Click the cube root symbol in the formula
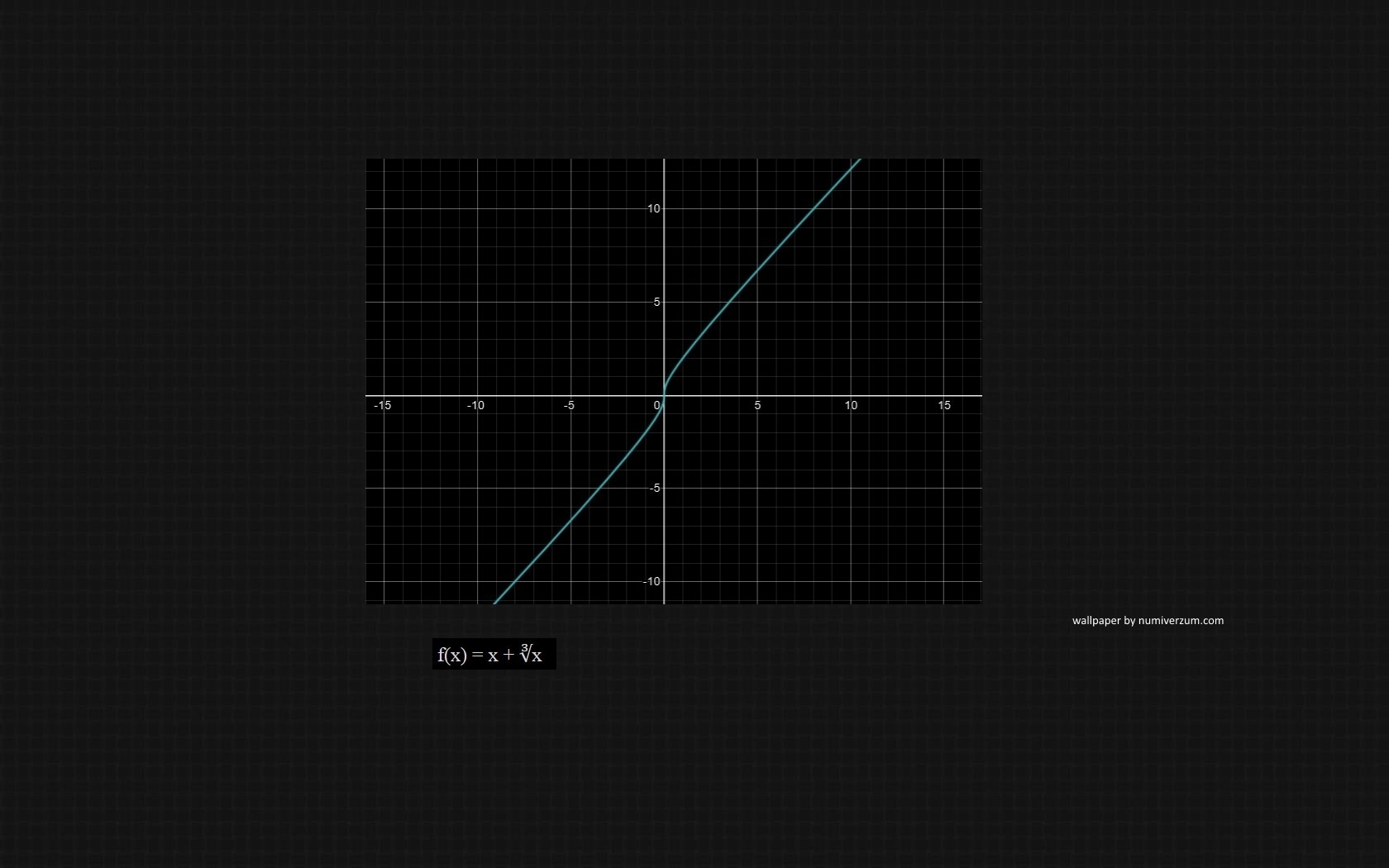 point(526,653)
